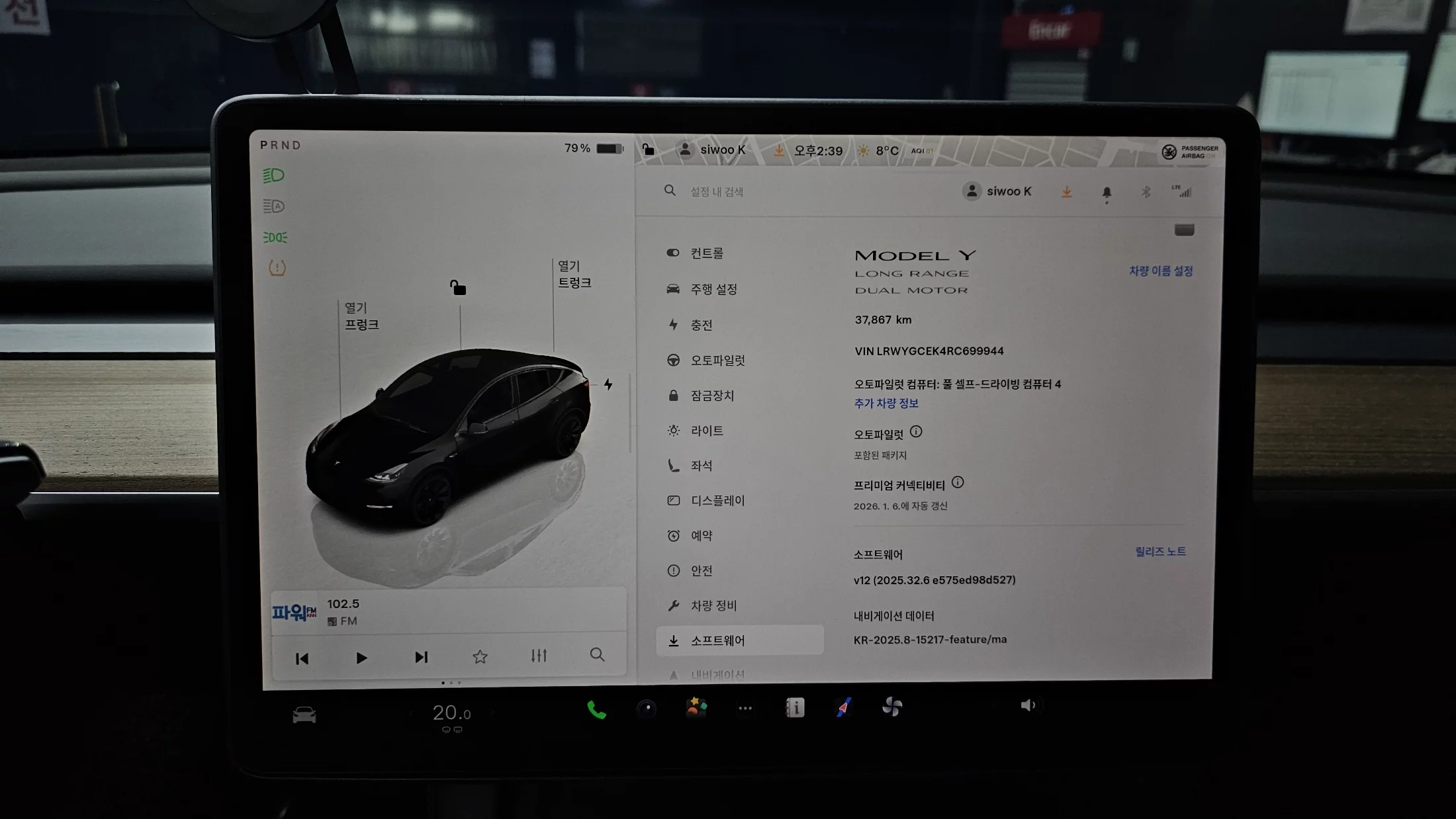The height and width of the screenshot is (819, 1456).
Task: Tap the green phone icon in dock
Action: (x=596, y=710)
